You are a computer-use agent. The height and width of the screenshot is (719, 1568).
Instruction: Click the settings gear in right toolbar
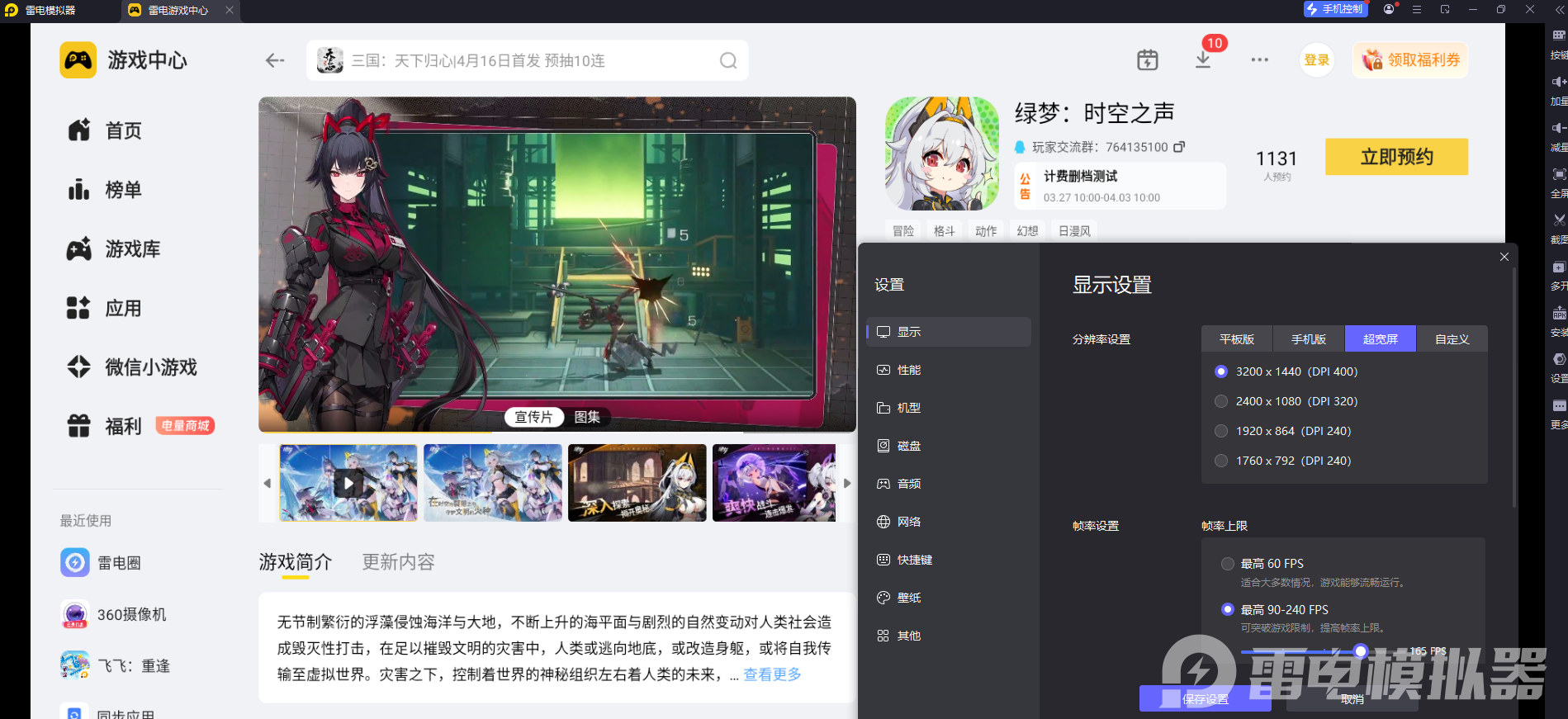click(1558, 360)
